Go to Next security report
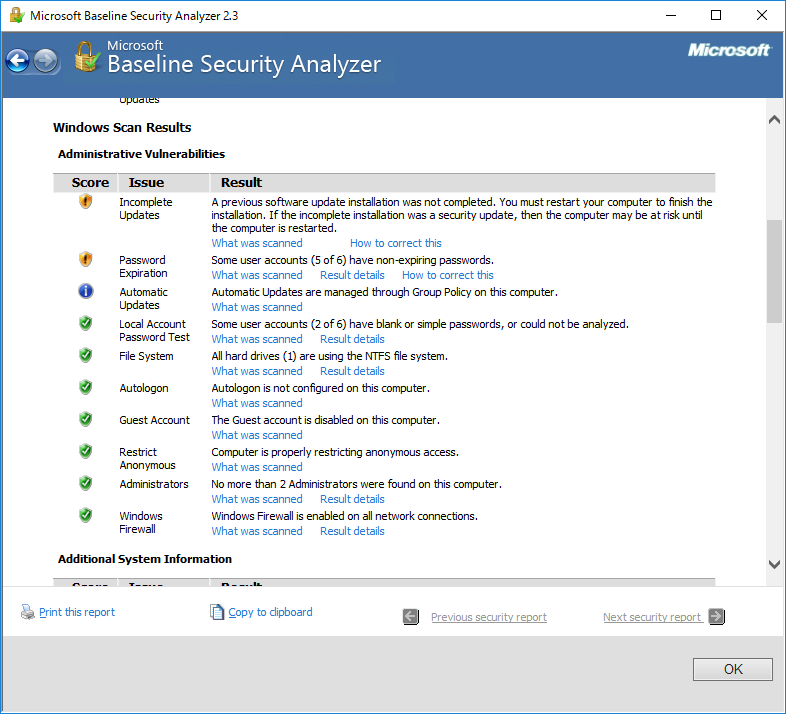 652,617
